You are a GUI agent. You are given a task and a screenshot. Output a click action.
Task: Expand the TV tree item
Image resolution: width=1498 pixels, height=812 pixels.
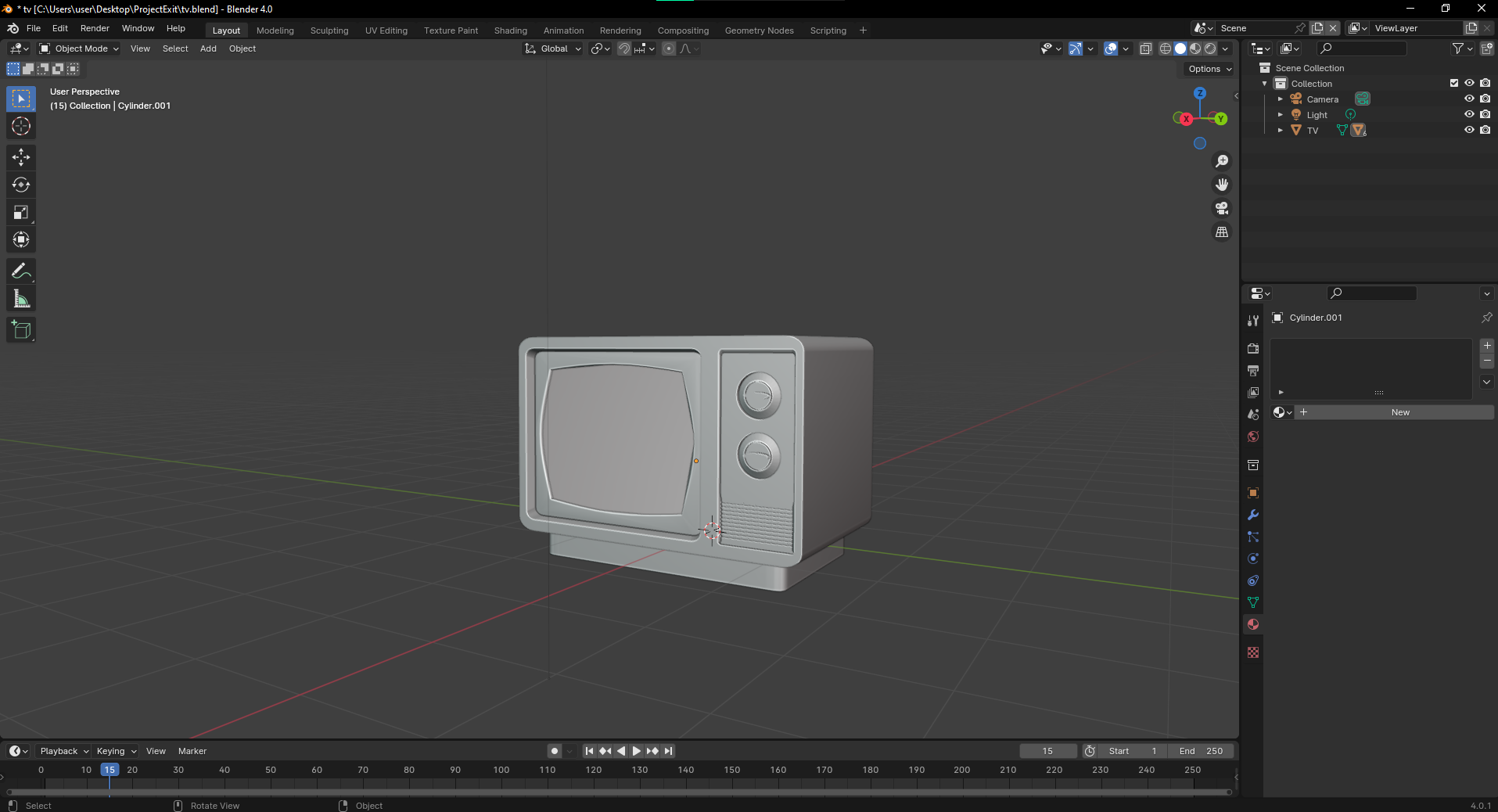click(x=1280, y=131)
